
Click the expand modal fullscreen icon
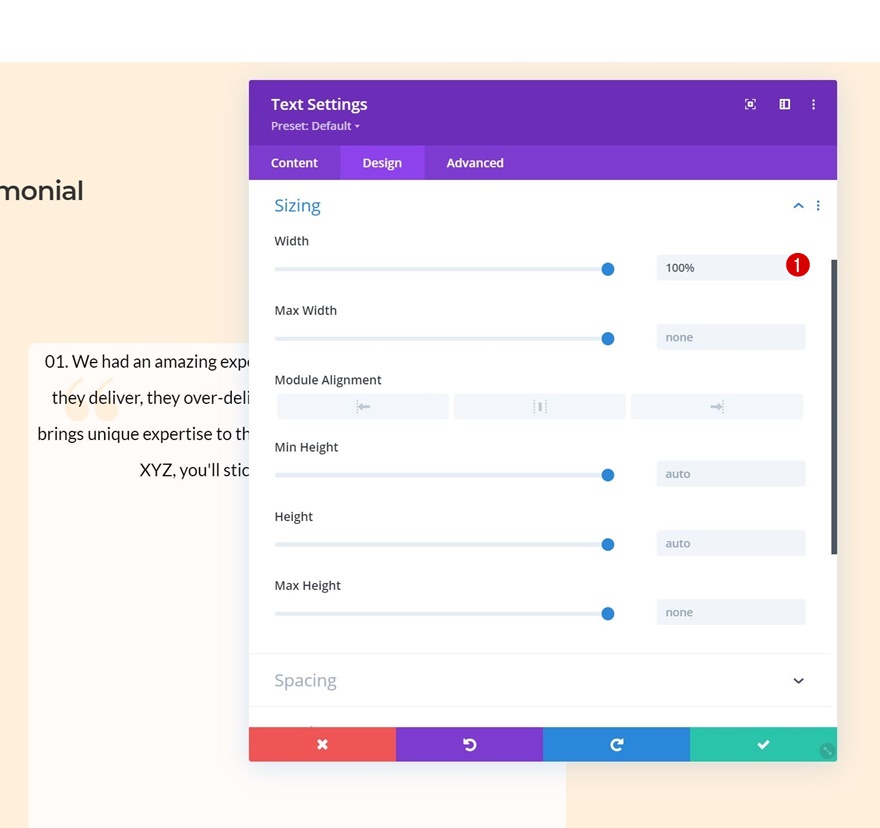pos(750,104)
